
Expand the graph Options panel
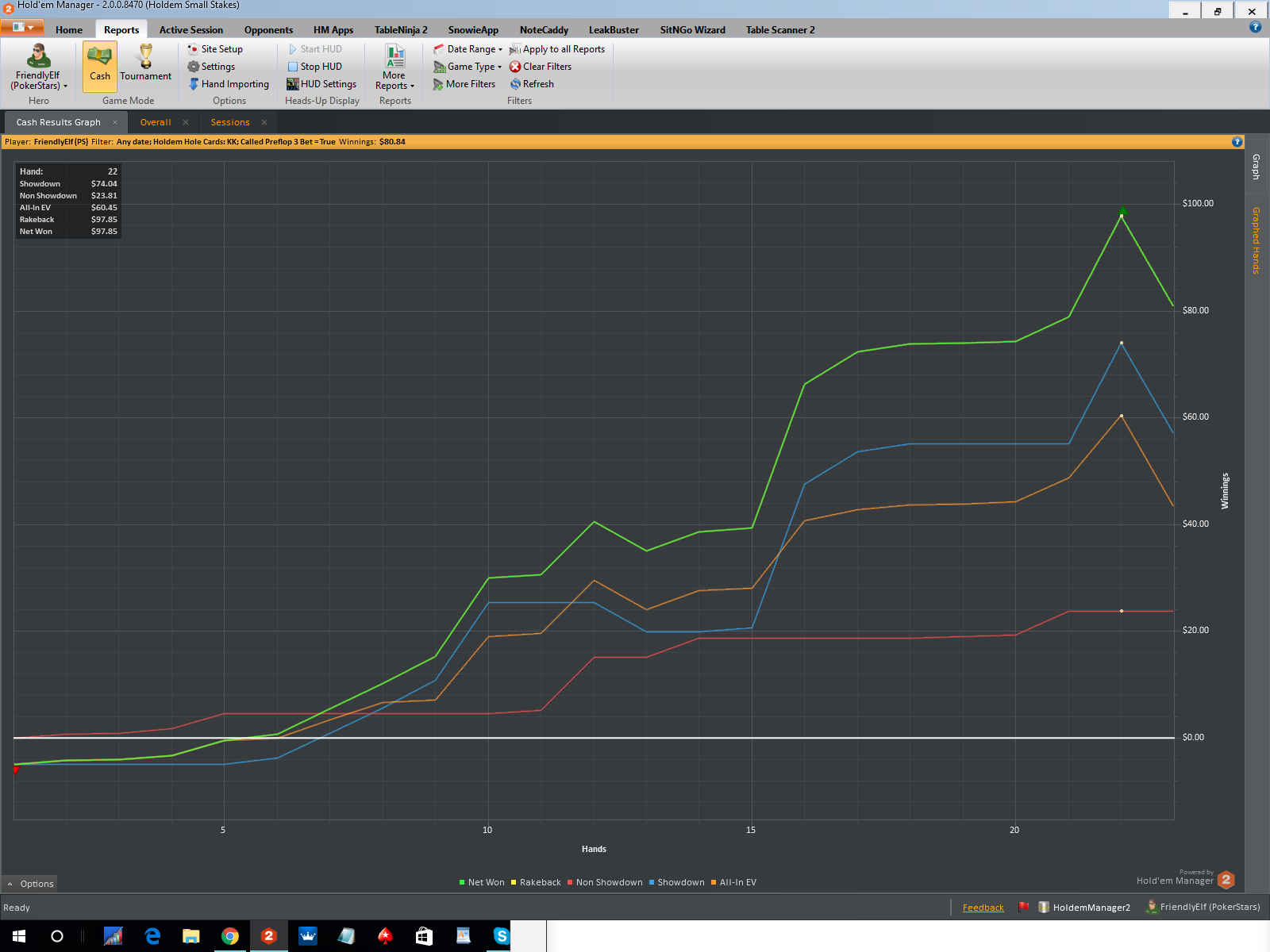click(x=30, y=884)
